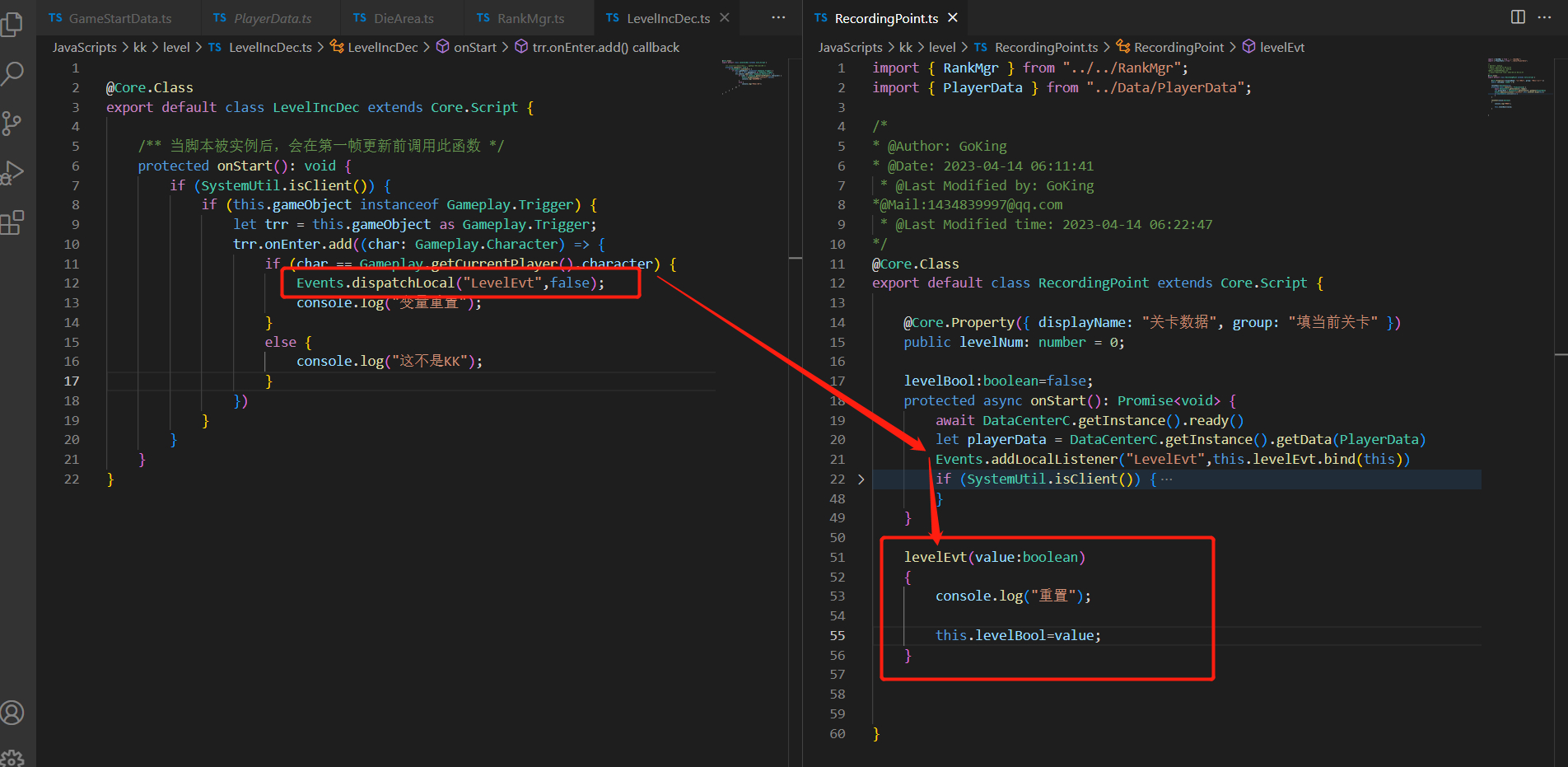Image resolution: width=1568 pixels, height=767 pixels.
Task: Close the LevelIncDec.ts tab
Action: (x=725, y=17)
